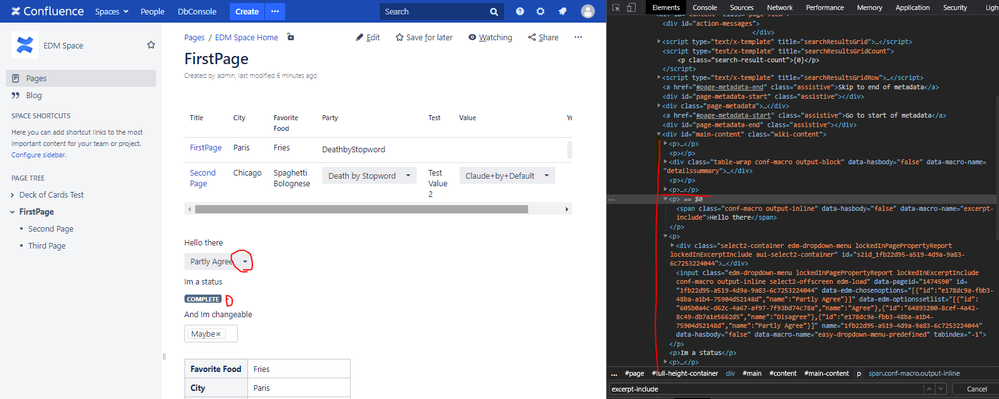This screenshot has width=999, height=399.
Task: Open the user profile avatar
Action: point(588,11)
